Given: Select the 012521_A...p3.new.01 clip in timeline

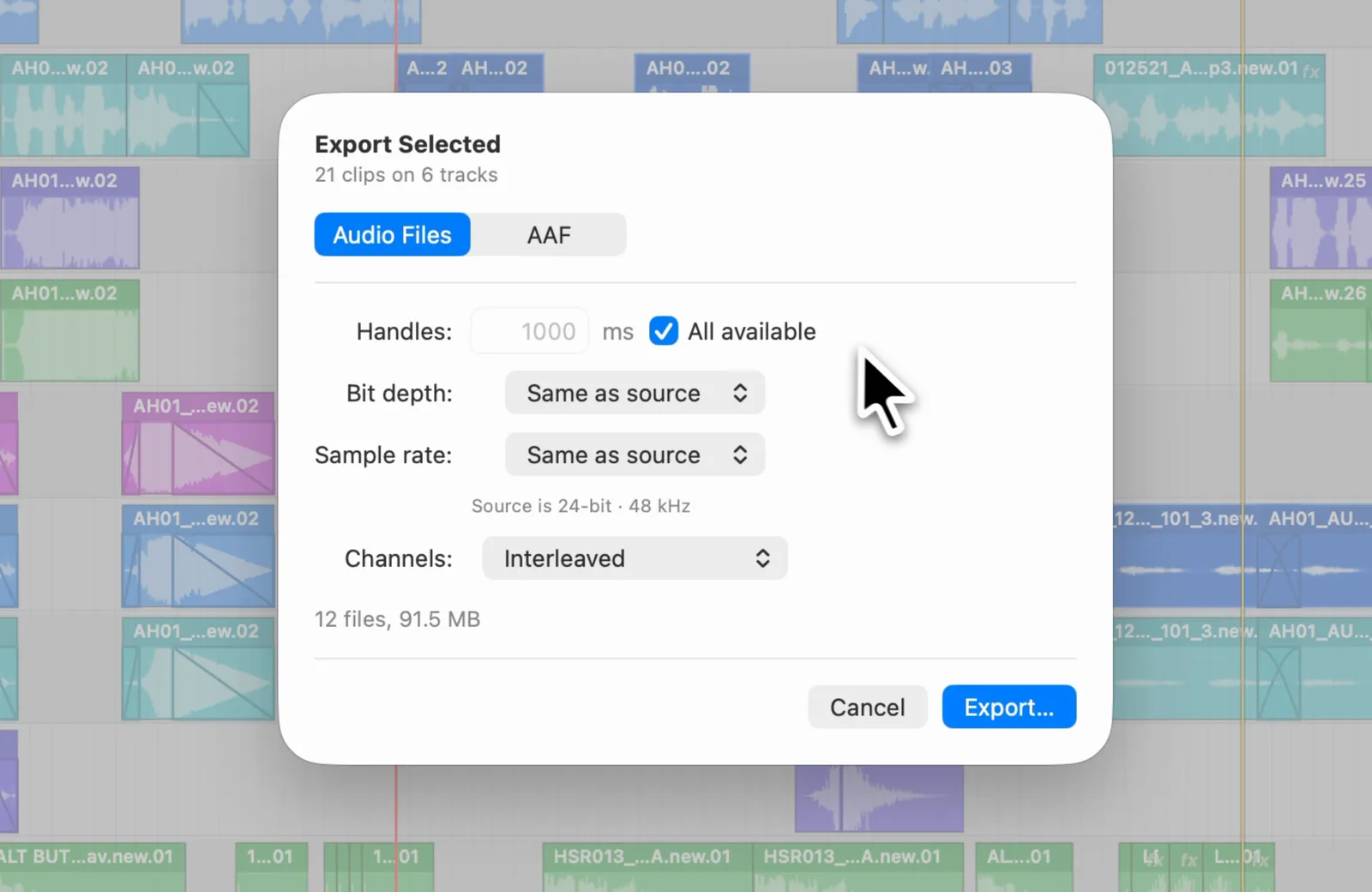Looking at the screenshot, I should coord(1209,105).
